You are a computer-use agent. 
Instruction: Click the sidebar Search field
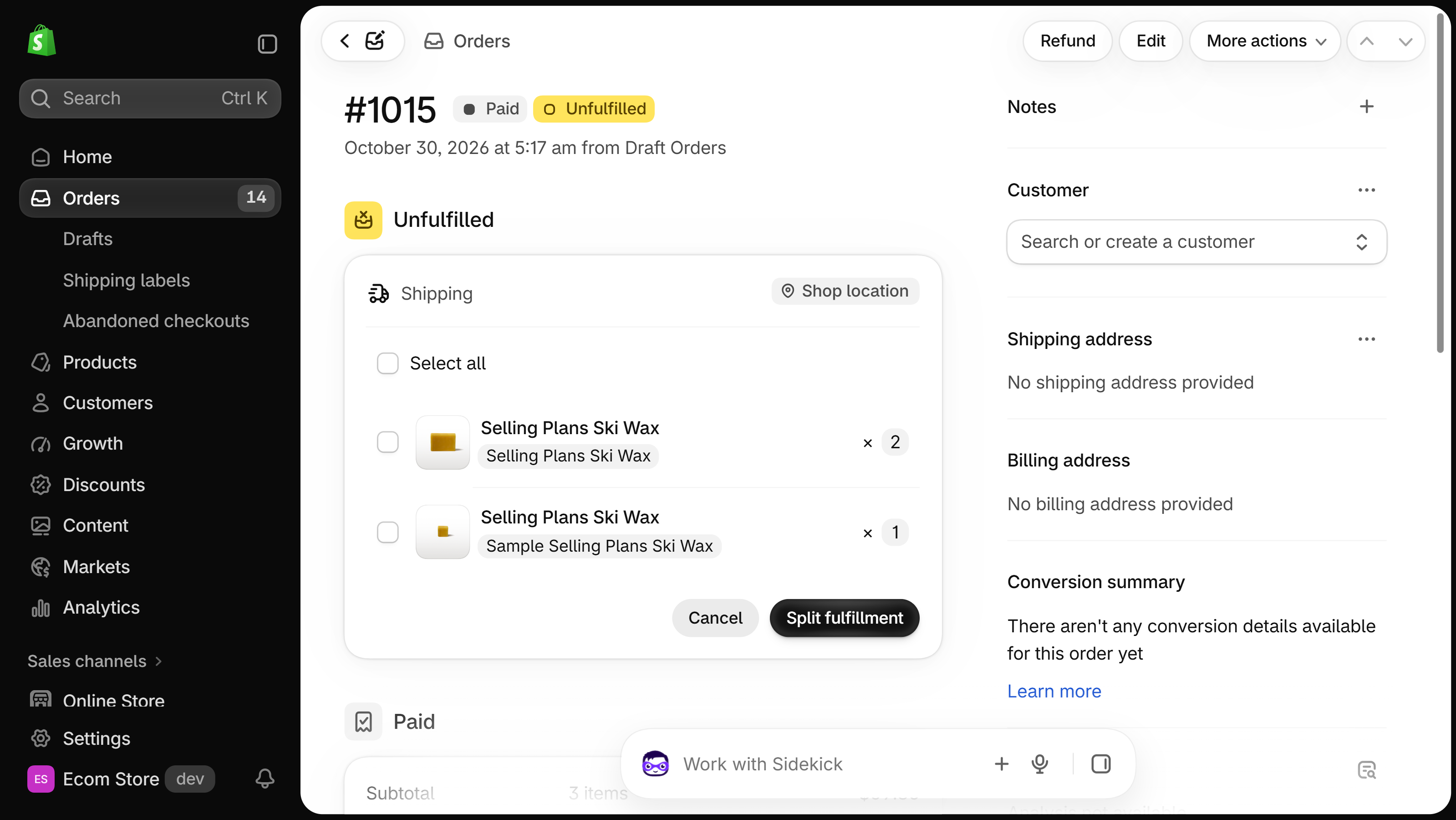pyautogui.click(x=150, y=98)
